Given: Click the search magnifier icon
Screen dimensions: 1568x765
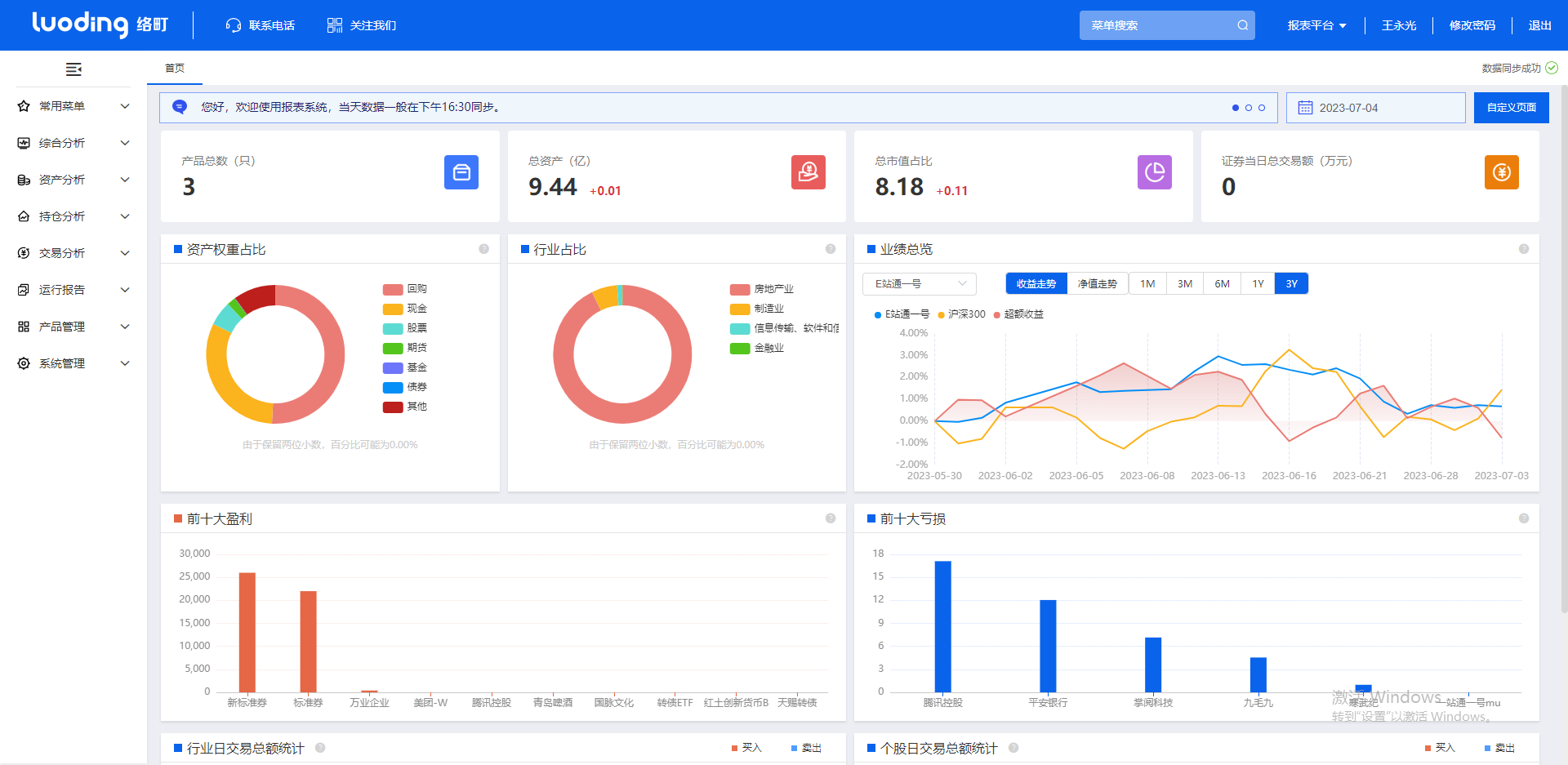Looking at the screenshot, I should click(1242, 25).
